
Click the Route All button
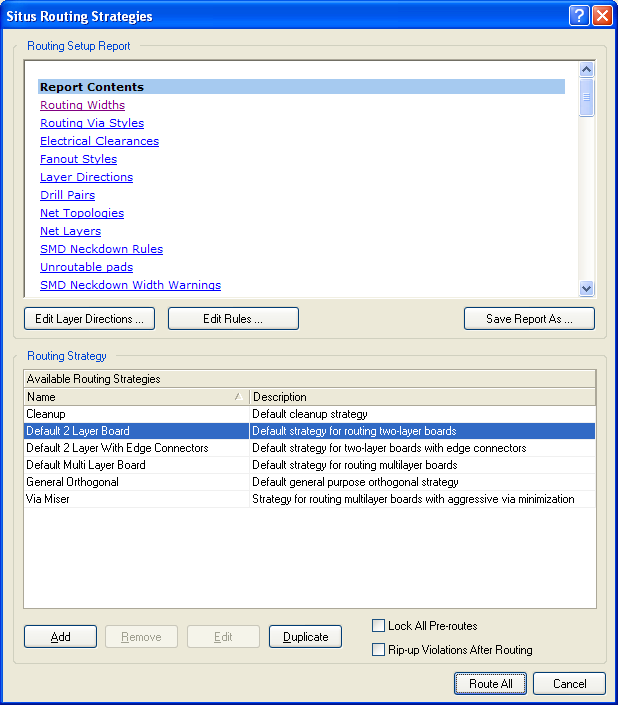[x=490, y=684]
